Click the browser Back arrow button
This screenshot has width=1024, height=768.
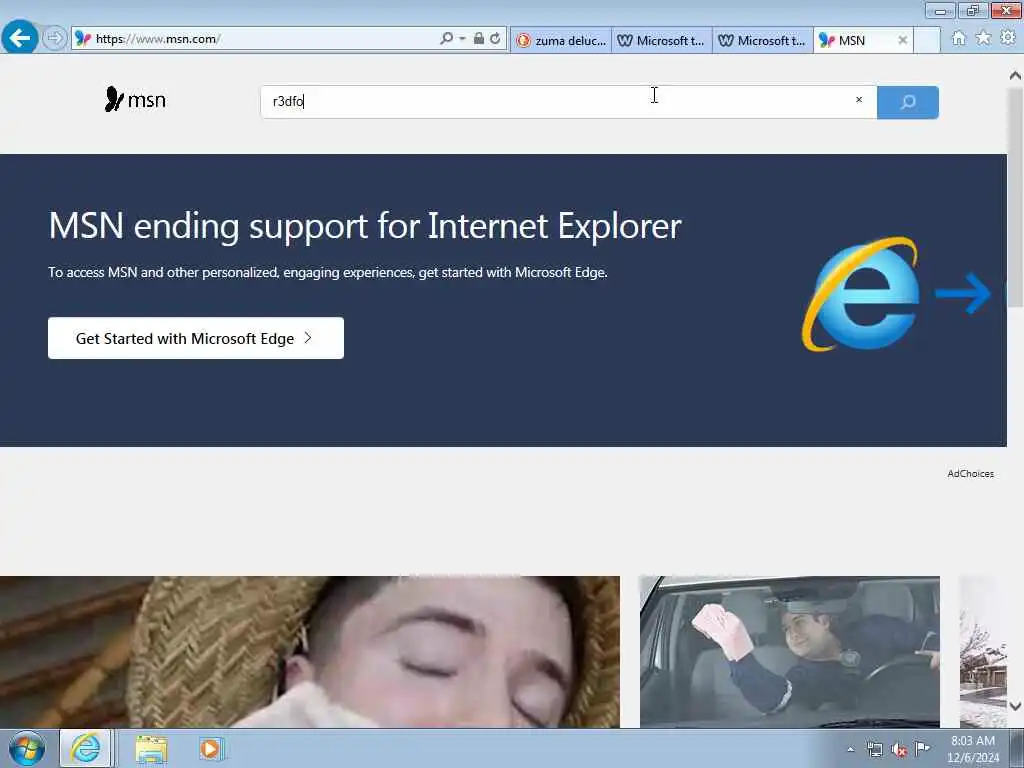coord(20,38)
